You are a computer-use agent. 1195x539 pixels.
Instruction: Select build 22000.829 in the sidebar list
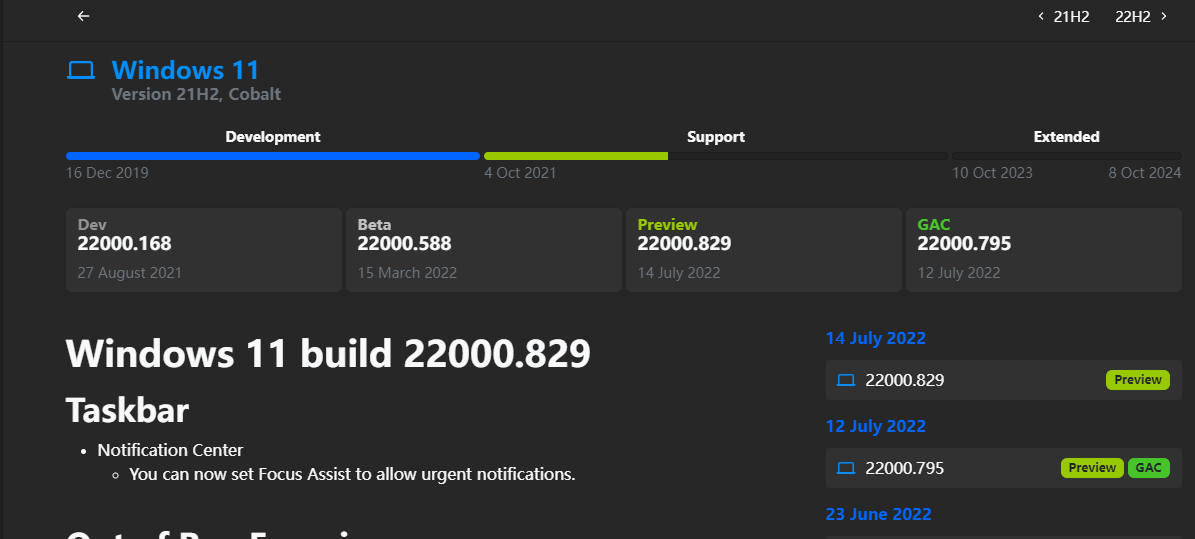click(x=1004, y=380)
